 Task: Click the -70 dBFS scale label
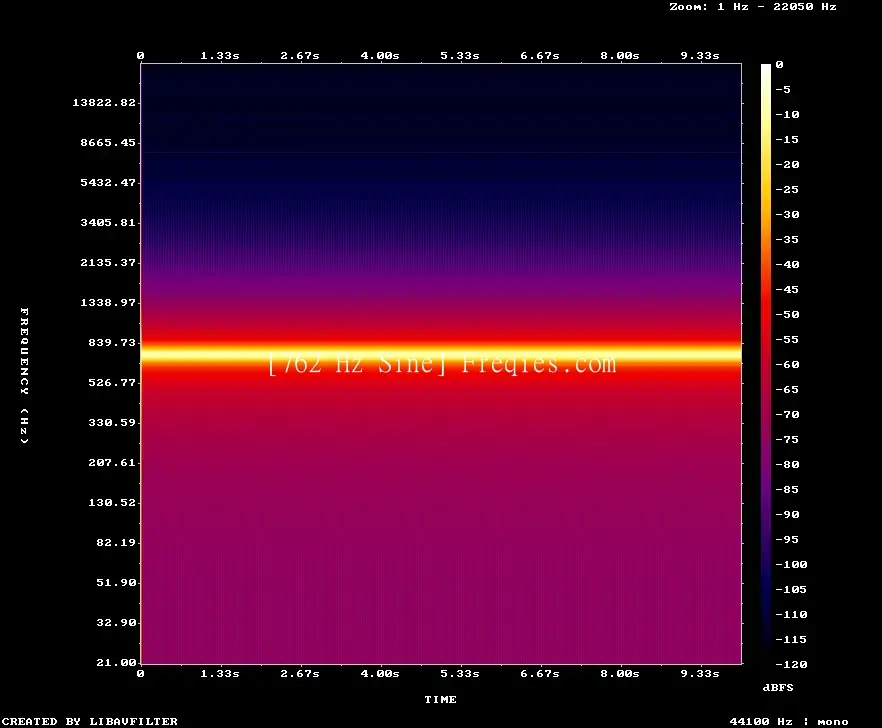(x=787, y=415)
